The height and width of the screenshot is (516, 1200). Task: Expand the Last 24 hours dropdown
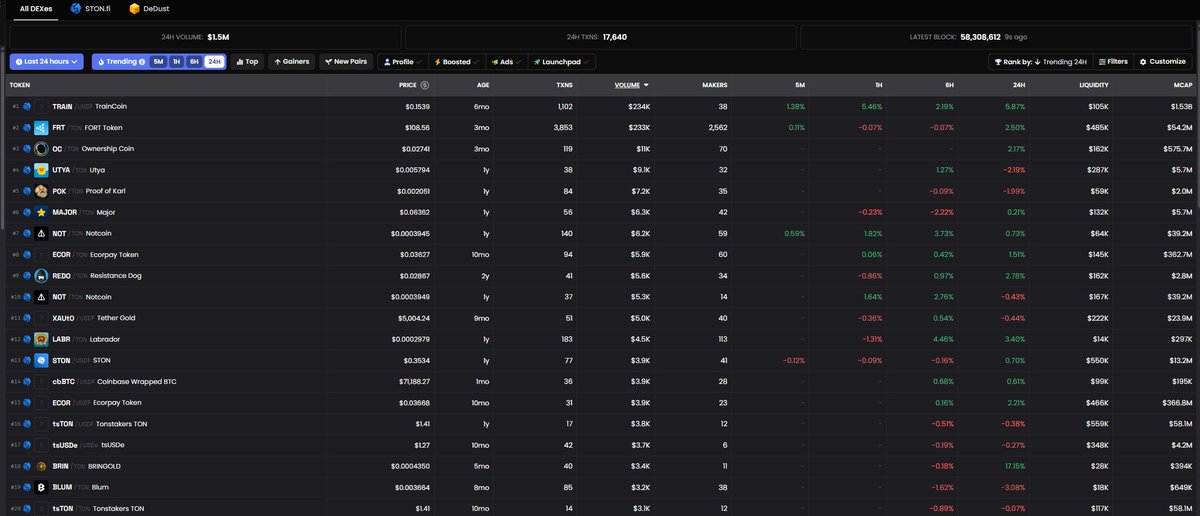[x=46, y=61]
